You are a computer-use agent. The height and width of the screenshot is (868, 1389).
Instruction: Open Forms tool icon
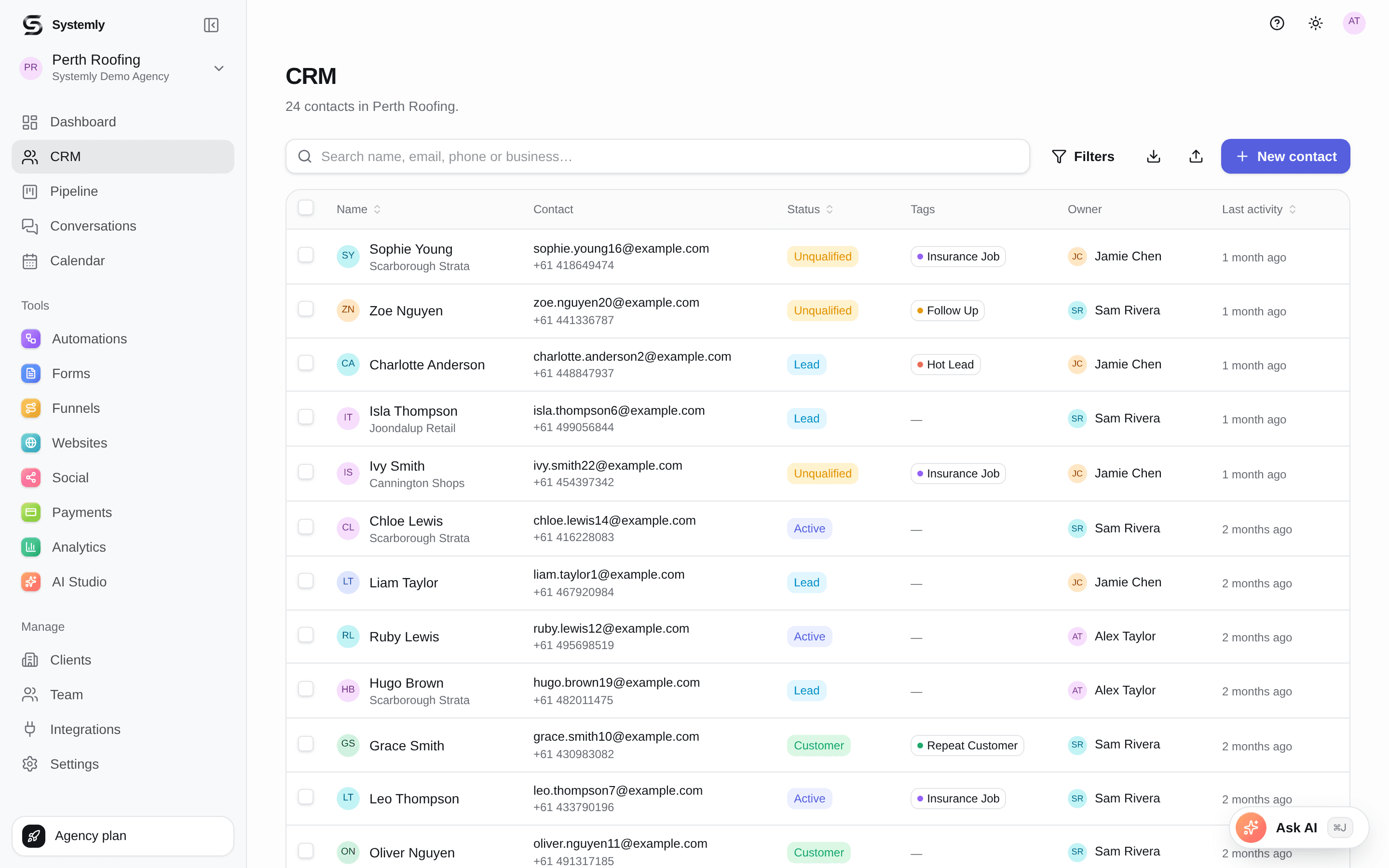point(31,373)
